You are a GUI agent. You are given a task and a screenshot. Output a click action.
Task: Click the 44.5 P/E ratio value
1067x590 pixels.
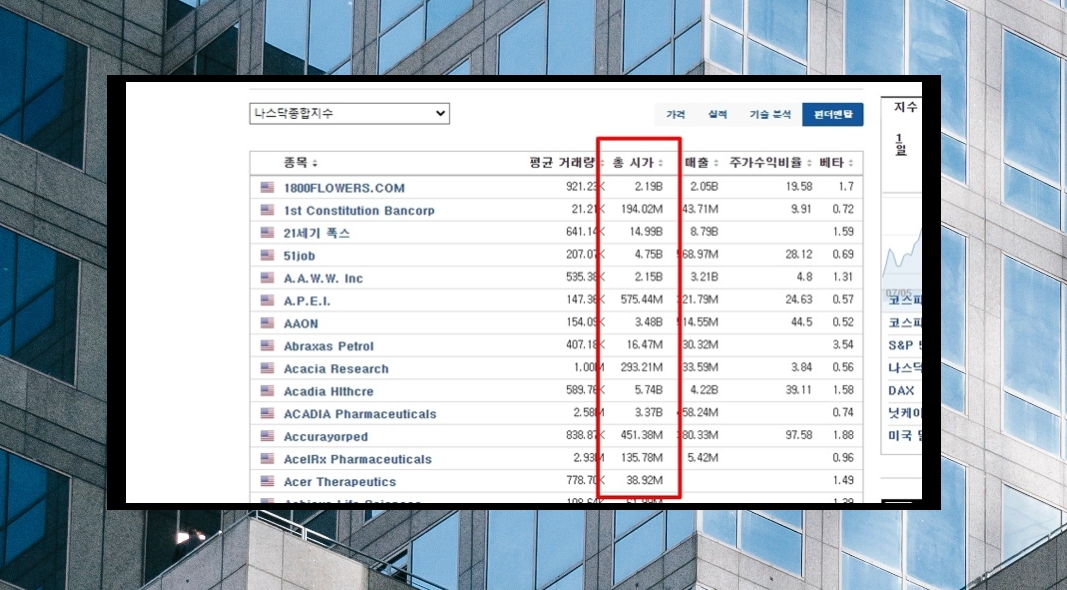[801, 322]
